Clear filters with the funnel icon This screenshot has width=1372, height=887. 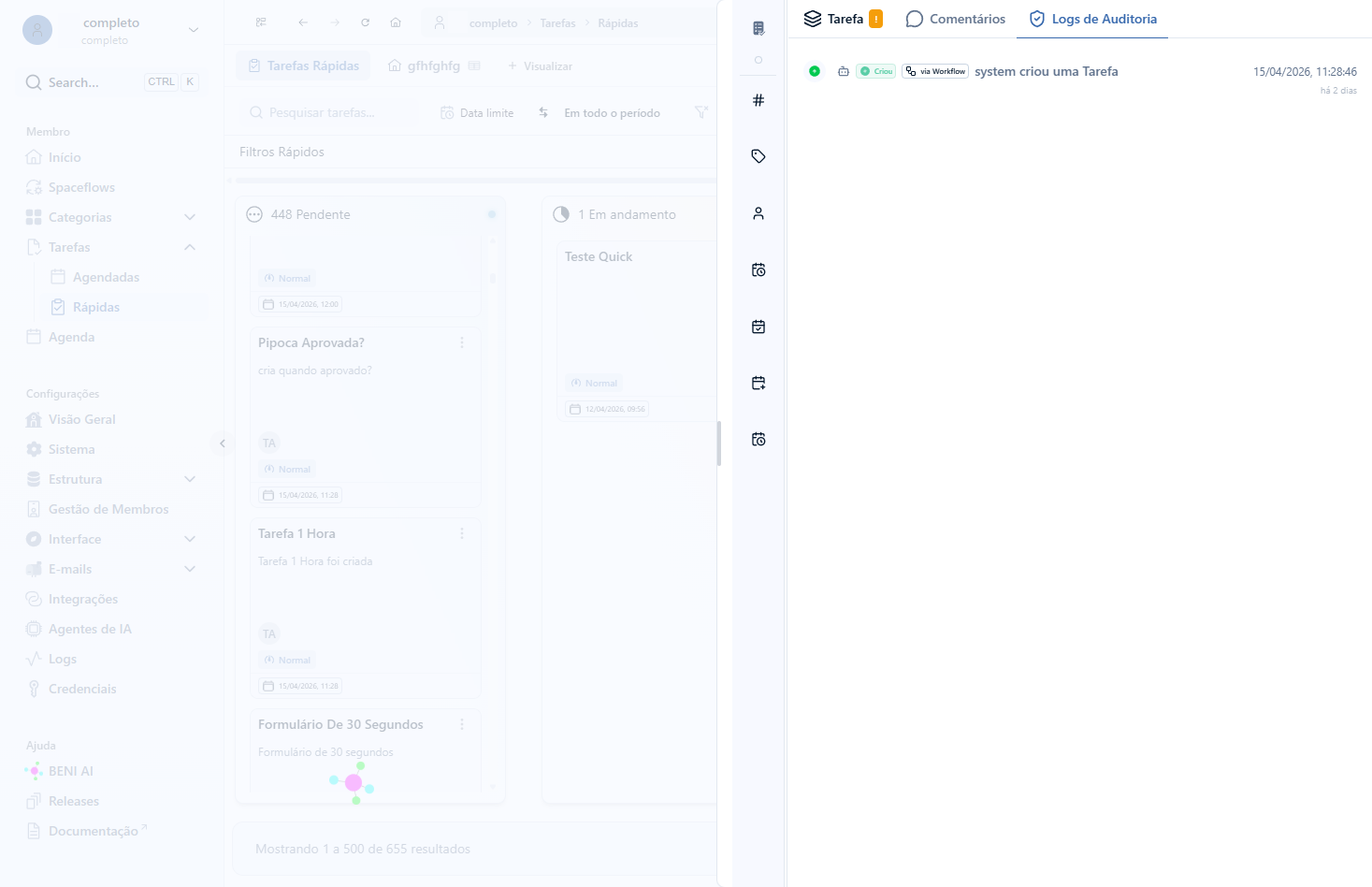701,112
